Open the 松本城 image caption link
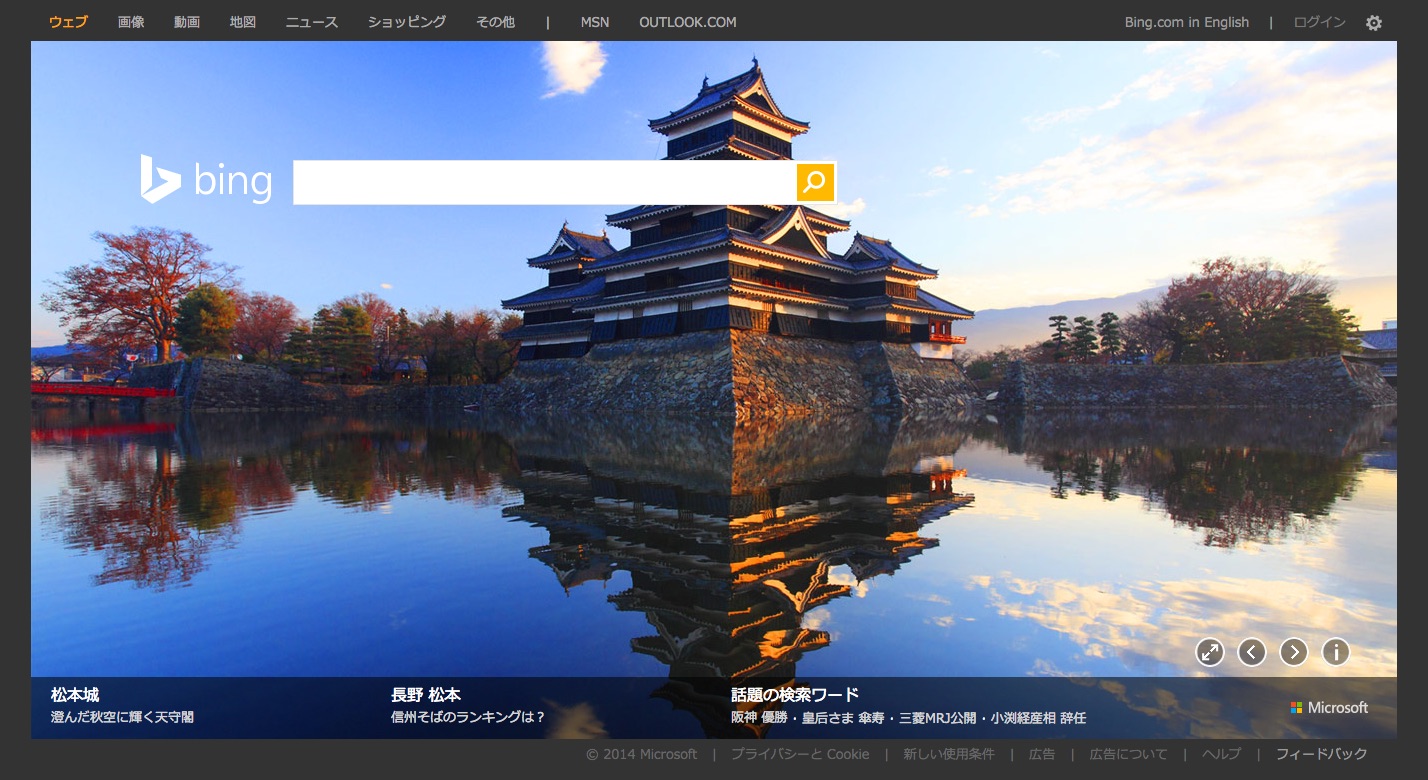The image size is (1428, 780). pos(75,695)
